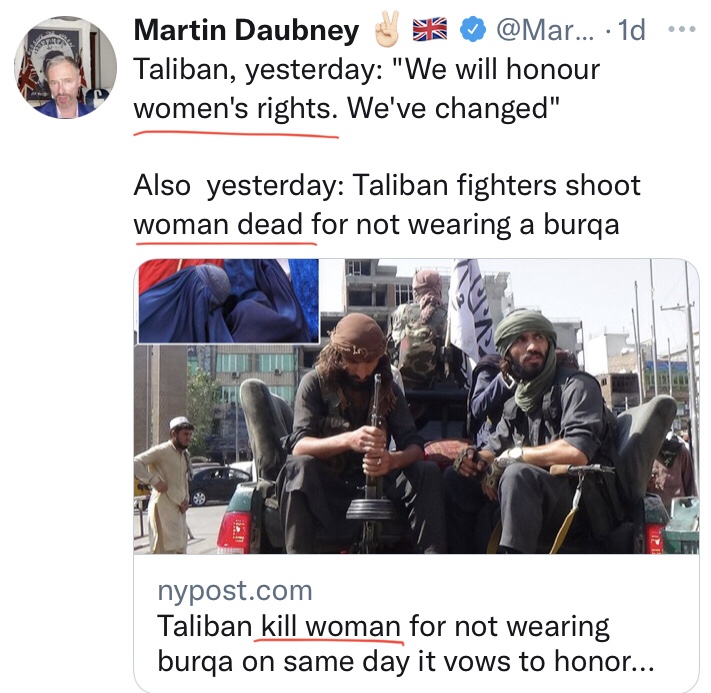Select the 'Taliban, yesterday' tweet paragraph
Image resolution: width=711 pixels, height=693 pixels.
coord(366,89)
